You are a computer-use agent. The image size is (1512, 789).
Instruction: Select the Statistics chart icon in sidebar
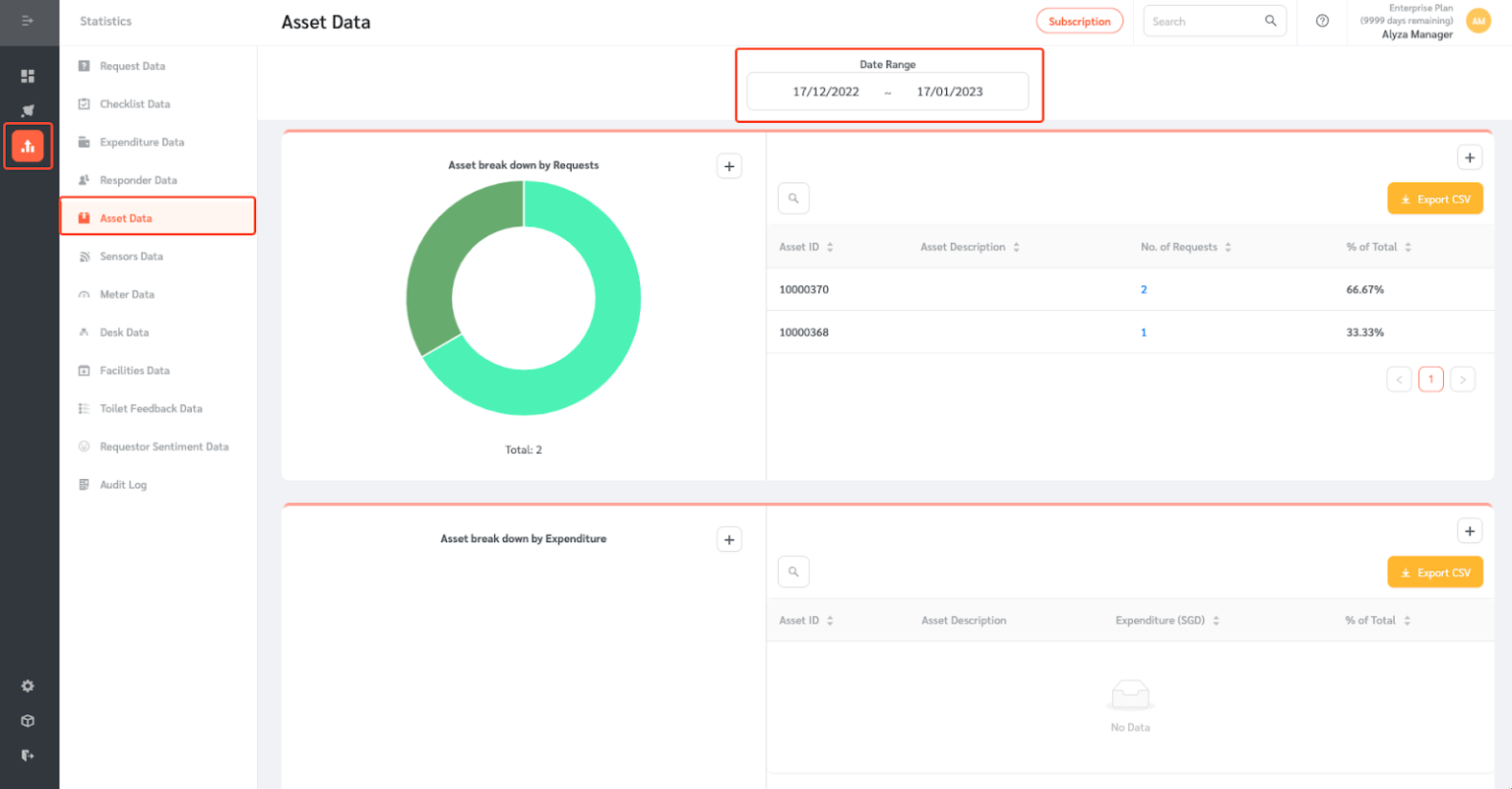pos(28,146)
